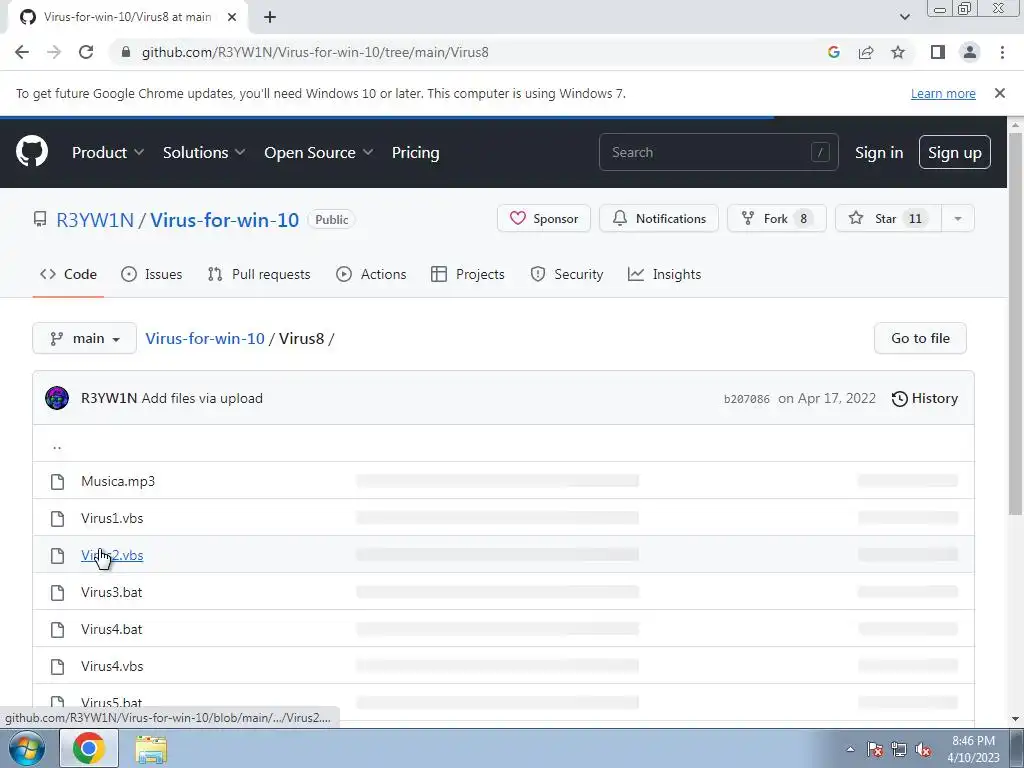The height and width of the screenshot is (768, 1024).
Task: Open the Learn more link
Action: coord(943,93)
